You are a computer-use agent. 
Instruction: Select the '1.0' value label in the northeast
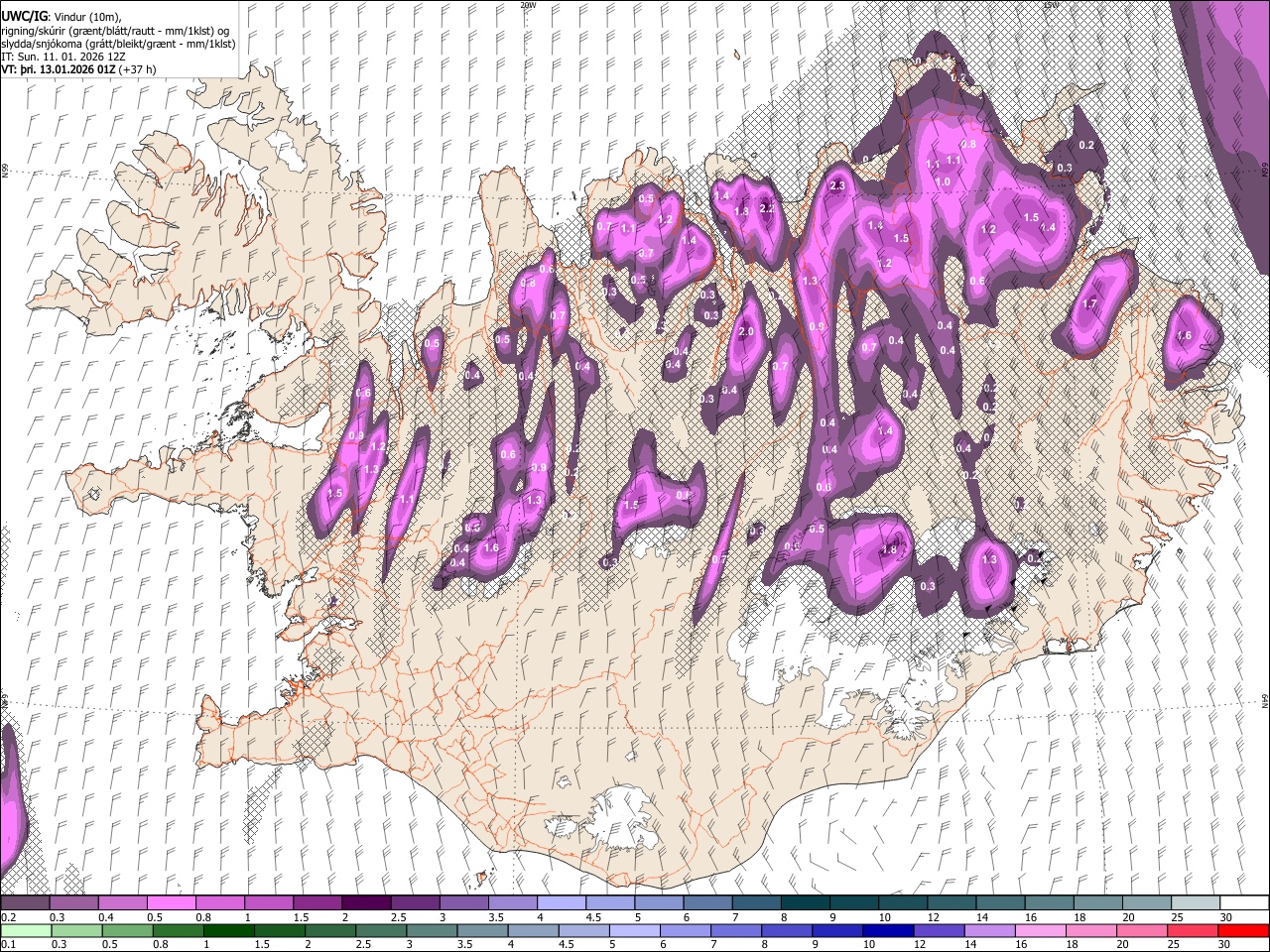pos(943,182)
